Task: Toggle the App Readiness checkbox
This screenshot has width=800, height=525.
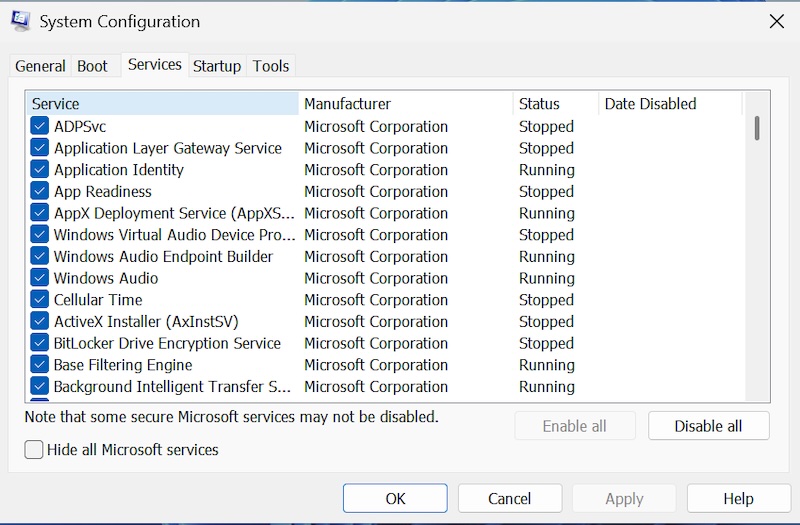Action: pyautogui.click(x=40, y=191)
